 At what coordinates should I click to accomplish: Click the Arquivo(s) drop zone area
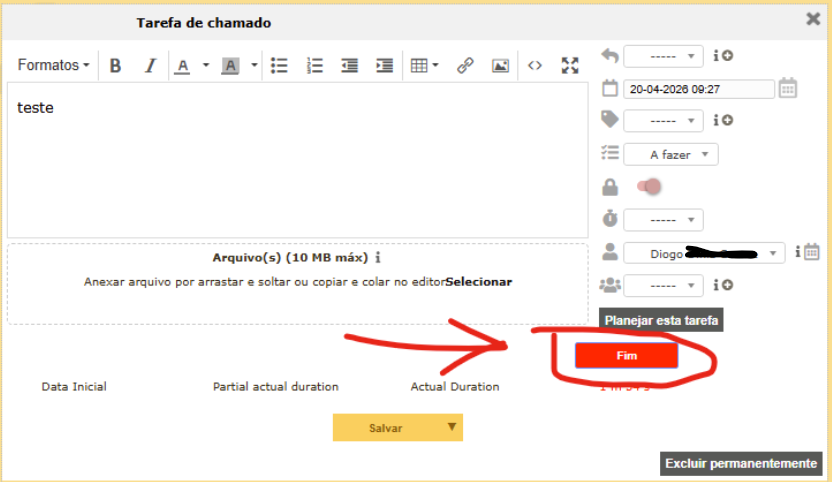298,284
